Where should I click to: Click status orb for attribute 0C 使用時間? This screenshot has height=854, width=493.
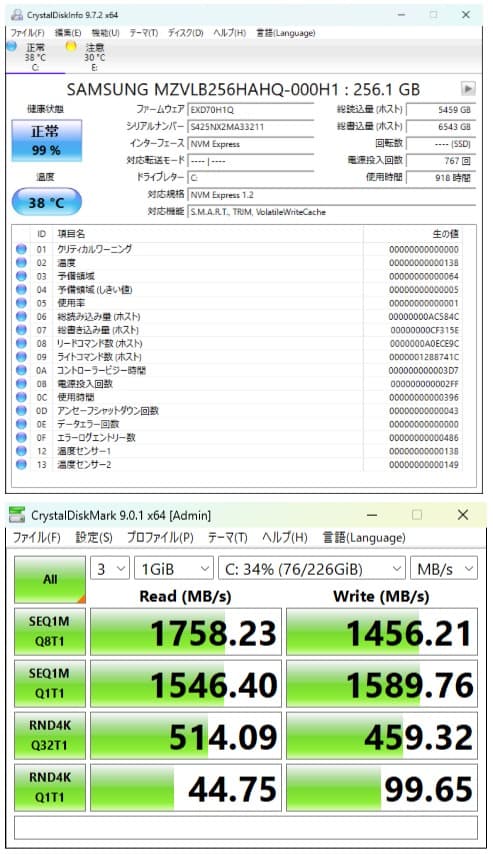click(x=21, y=397)
